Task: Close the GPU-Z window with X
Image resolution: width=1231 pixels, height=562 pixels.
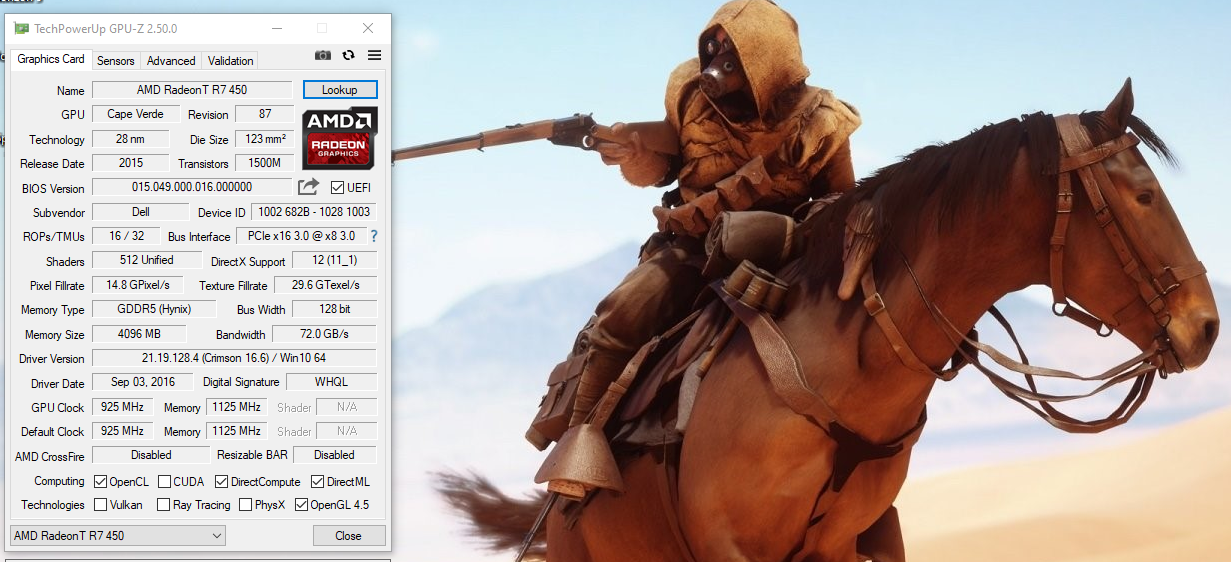Action: (368, 28)
